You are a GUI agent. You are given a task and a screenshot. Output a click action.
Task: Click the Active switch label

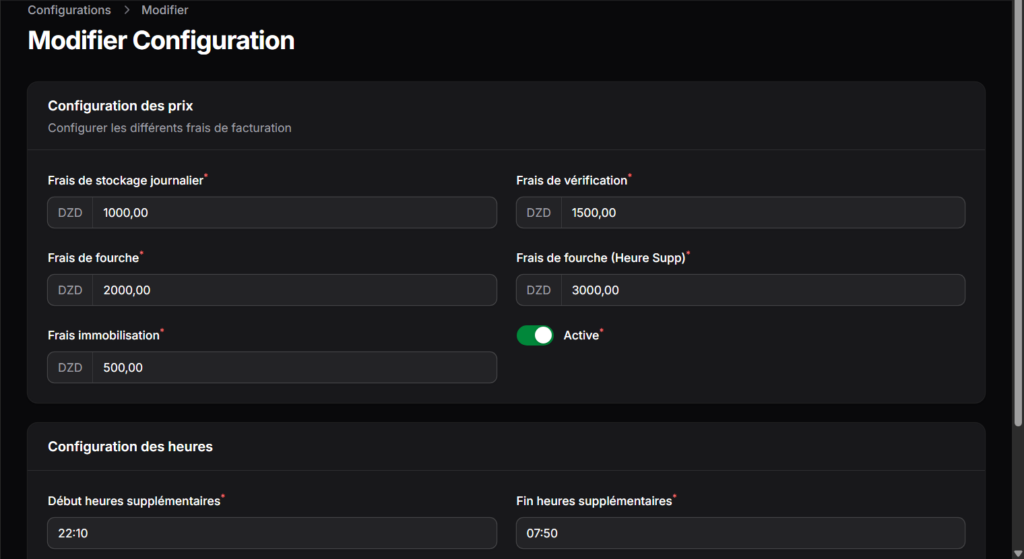coord(581,336)
